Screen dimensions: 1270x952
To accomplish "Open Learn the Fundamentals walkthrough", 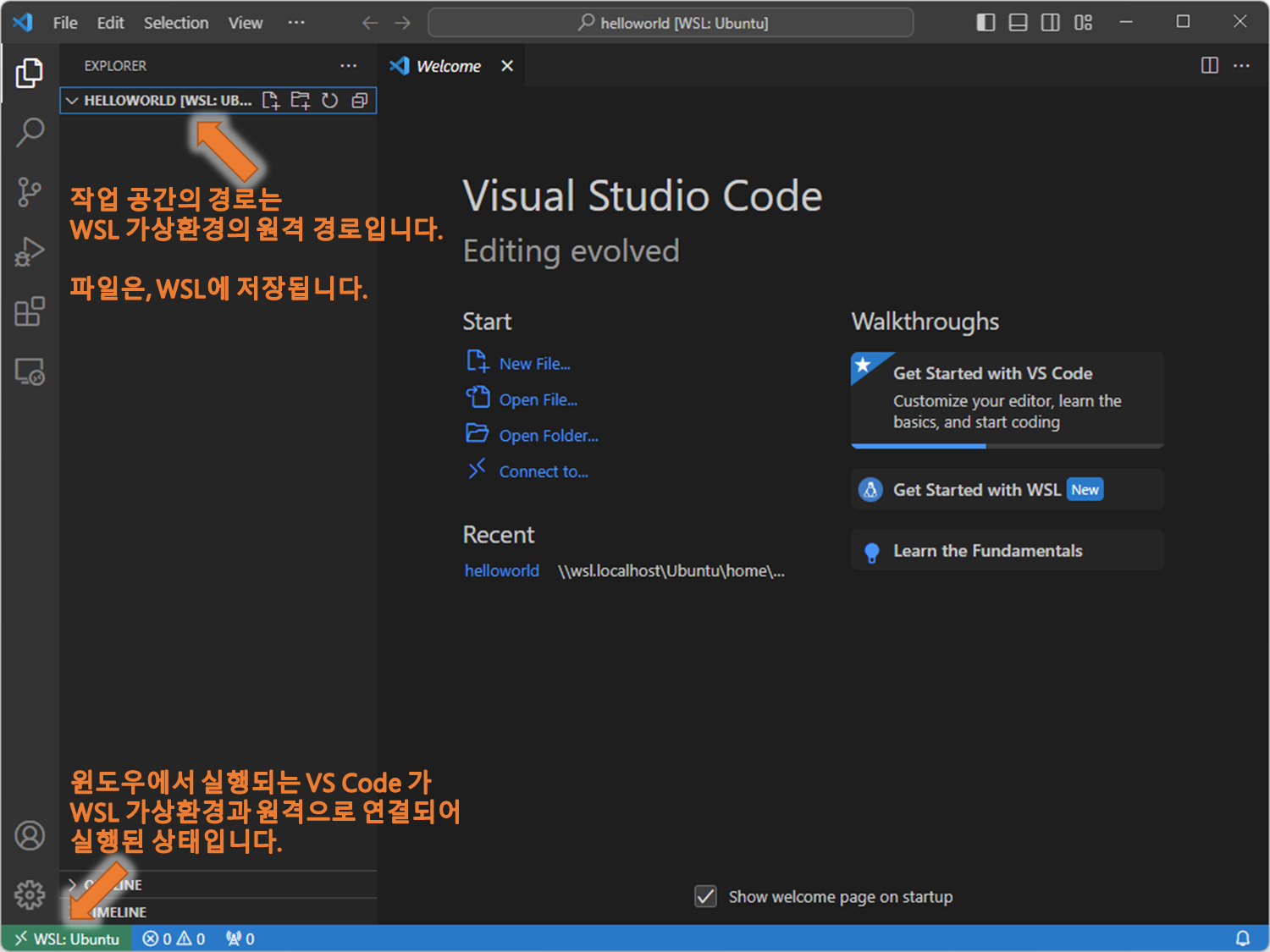I will tap(1007, 550).
